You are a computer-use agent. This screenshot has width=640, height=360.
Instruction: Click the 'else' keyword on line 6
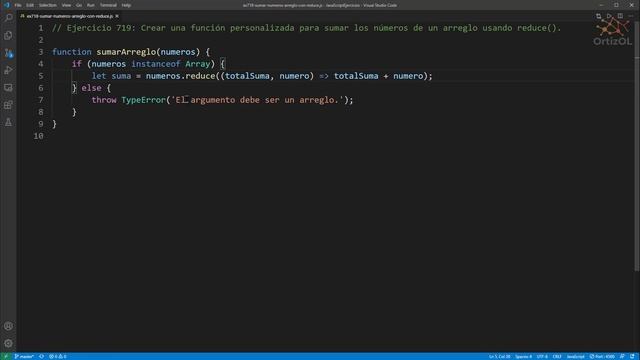tap(91, 88)
